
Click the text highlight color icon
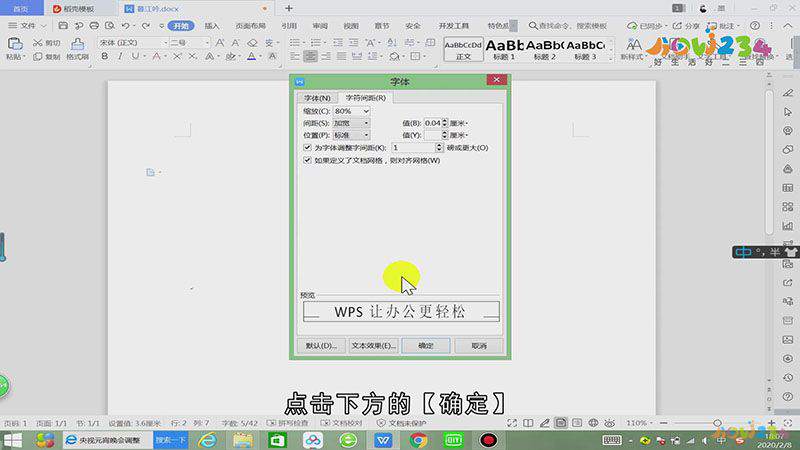point(230,56)
